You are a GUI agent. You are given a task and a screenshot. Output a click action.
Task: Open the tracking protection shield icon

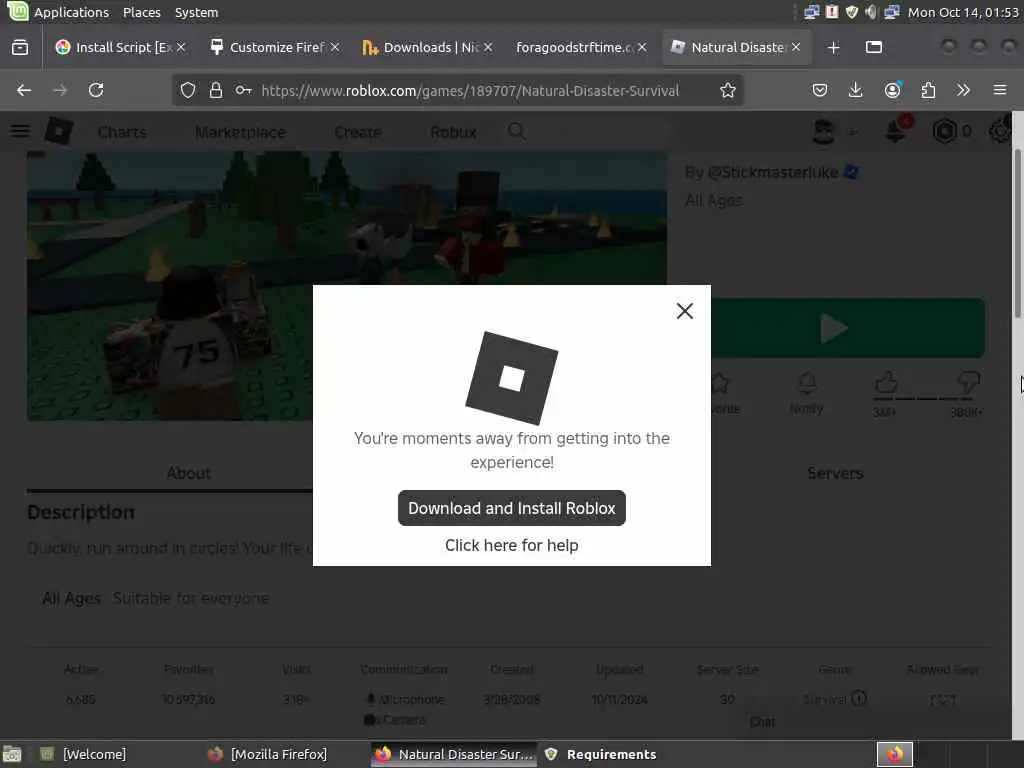click(187, 90)
